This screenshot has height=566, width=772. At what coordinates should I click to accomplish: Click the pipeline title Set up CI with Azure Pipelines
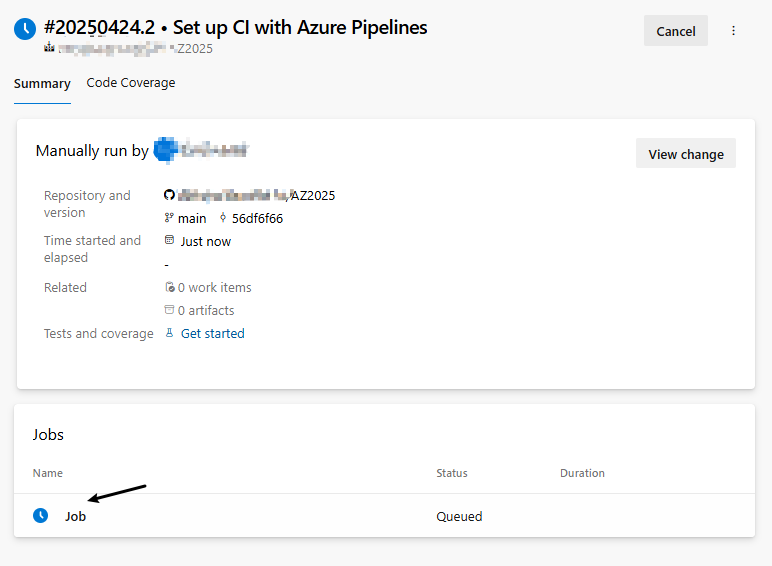300,28
